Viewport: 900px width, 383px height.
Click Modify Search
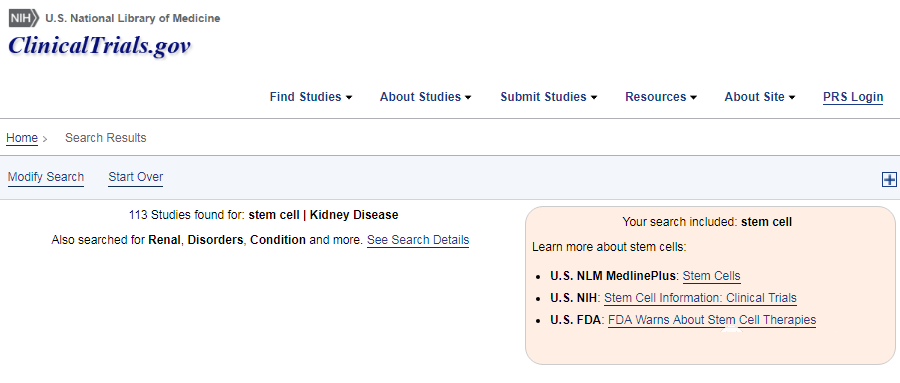46,177
